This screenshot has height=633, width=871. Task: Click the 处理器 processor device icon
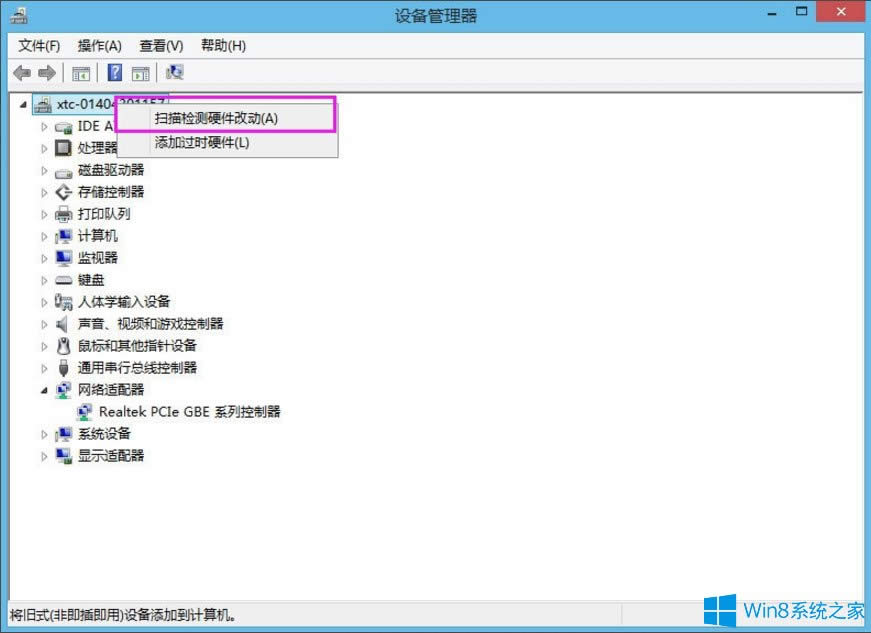click(63, 148)
